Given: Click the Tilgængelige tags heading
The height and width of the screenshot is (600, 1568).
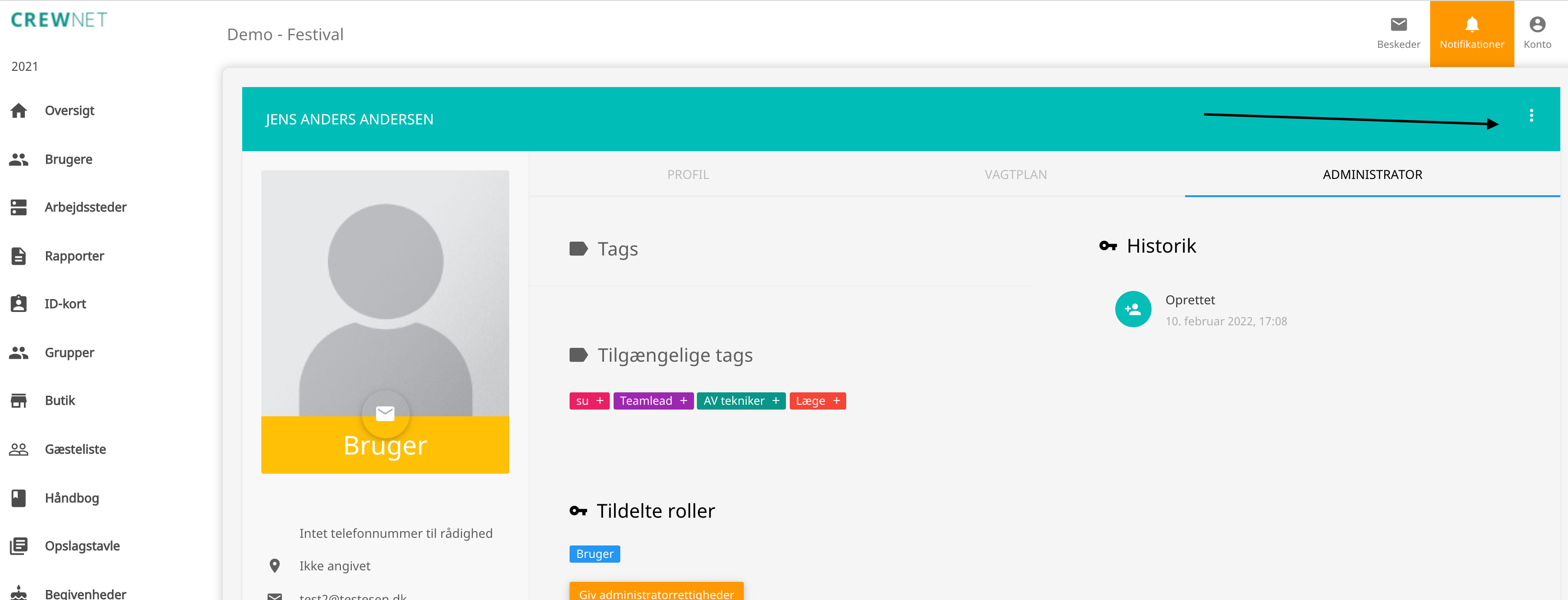Looking at the screenshot, I should click(674, 356).
